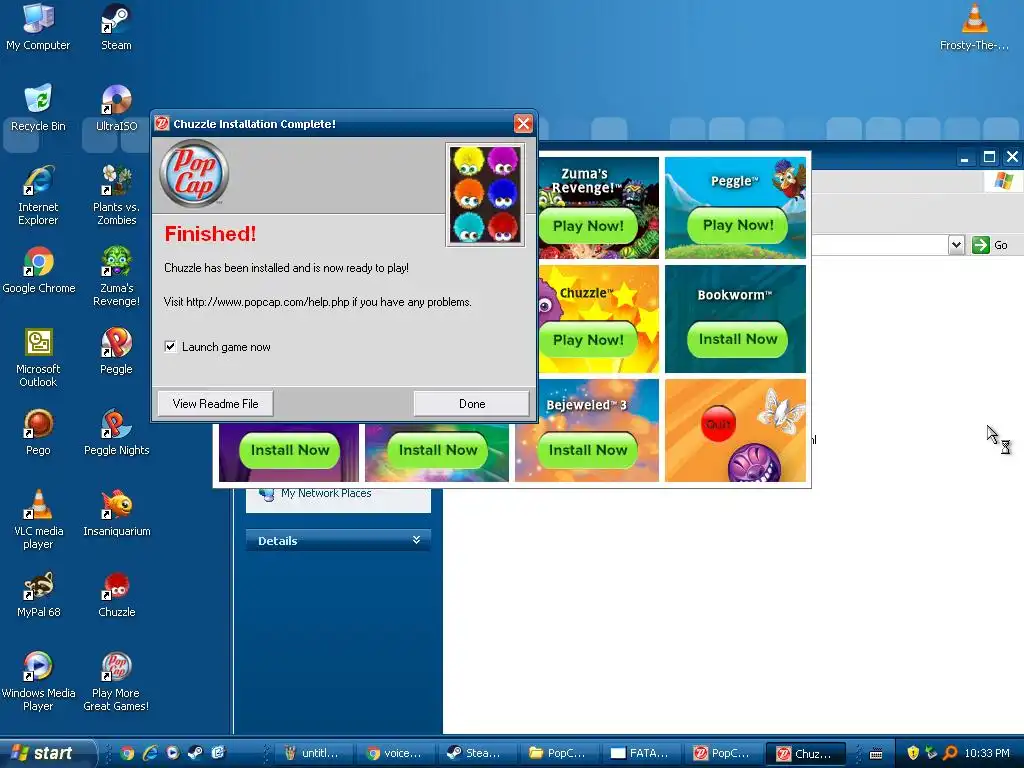Screen dimensions: 1024x768
Task: Click the on-screen keyboard icon in taskbar
Action: [876, 754]
